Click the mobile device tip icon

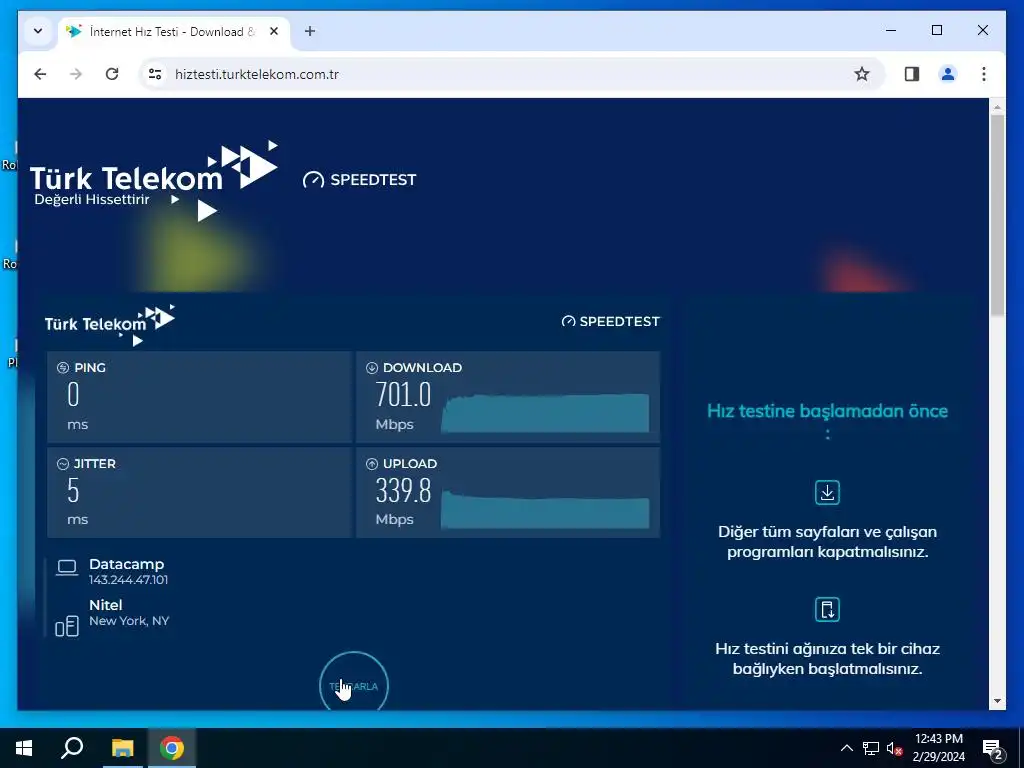pos(827,609)
